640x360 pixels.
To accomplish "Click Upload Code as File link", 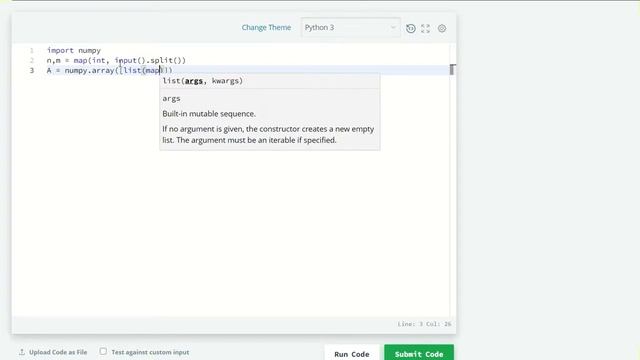I will tap(58, 352).
